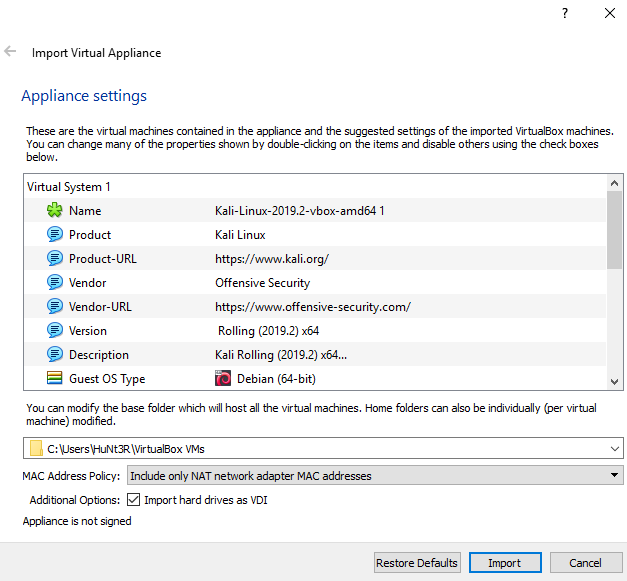
Task: Open the MAC Address Policy dropdown
Action: 375,475
